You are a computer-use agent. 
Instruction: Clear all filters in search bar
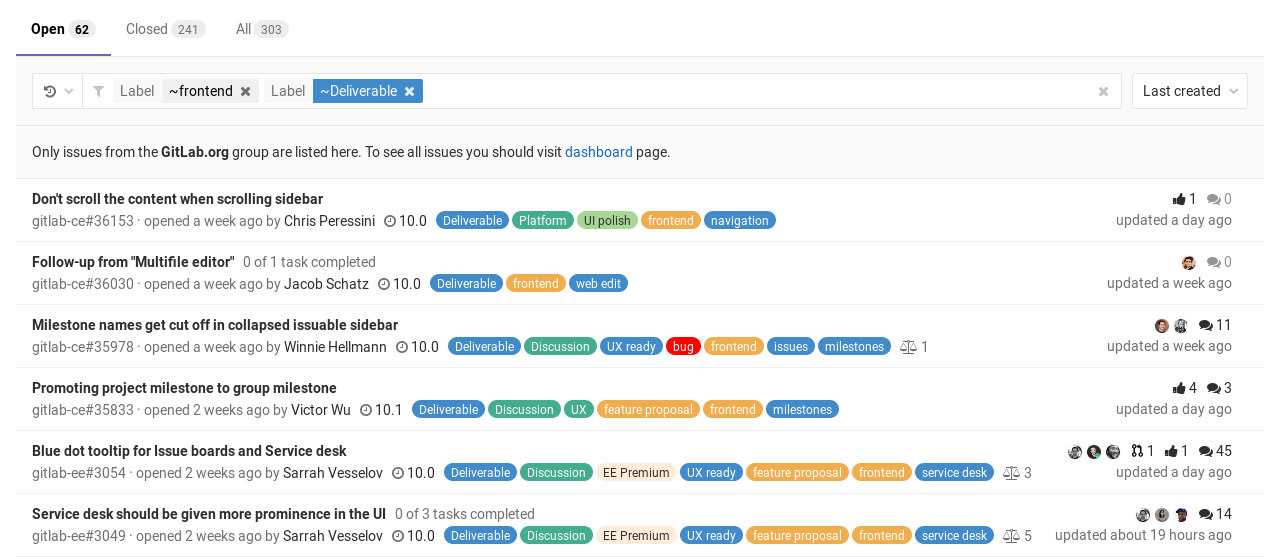1103,91
